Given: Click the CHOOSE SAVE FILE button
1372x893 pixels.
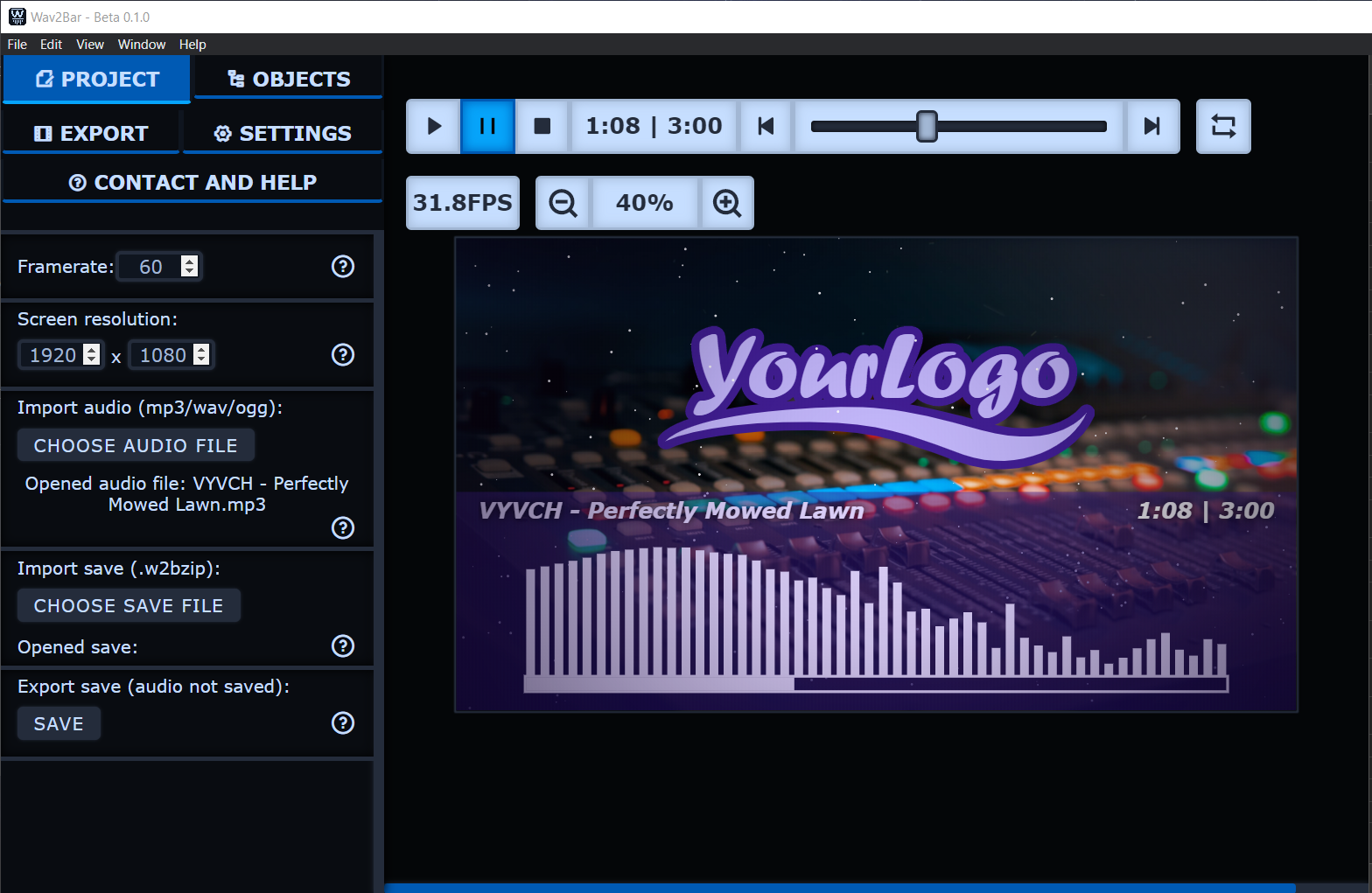Looking at the screenshot, I should [129, 605].
